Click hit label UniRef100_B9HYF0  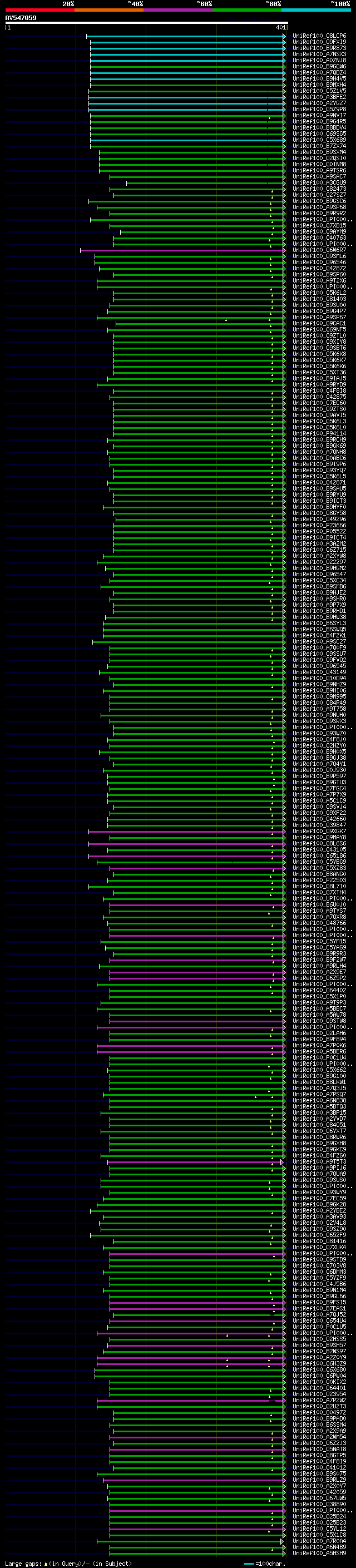[319, 507]
